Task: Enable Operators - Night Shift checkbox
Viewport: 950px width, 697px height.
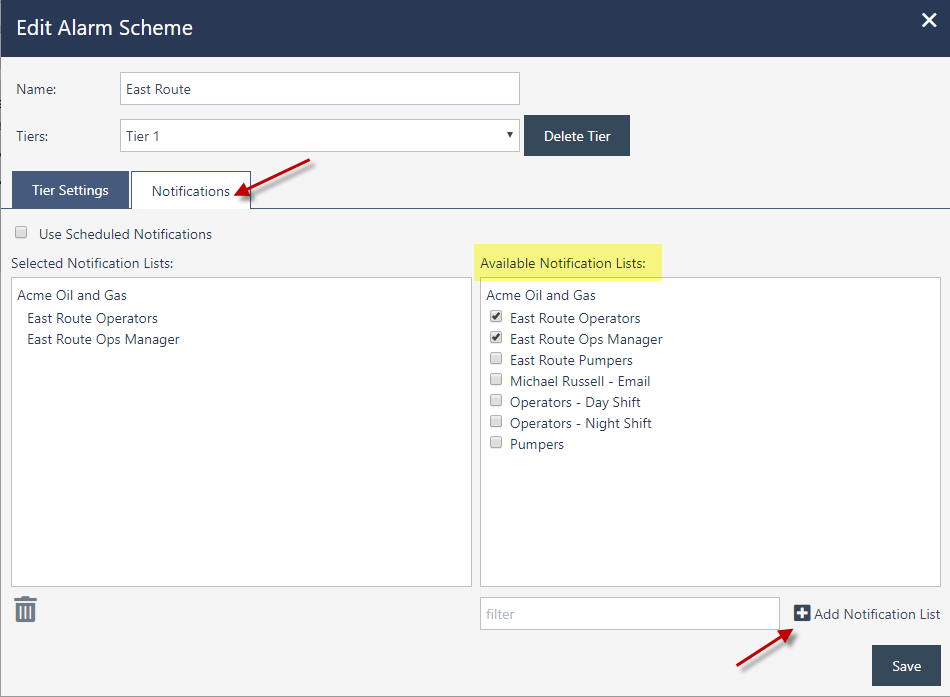Action: [x=496, y=421]
